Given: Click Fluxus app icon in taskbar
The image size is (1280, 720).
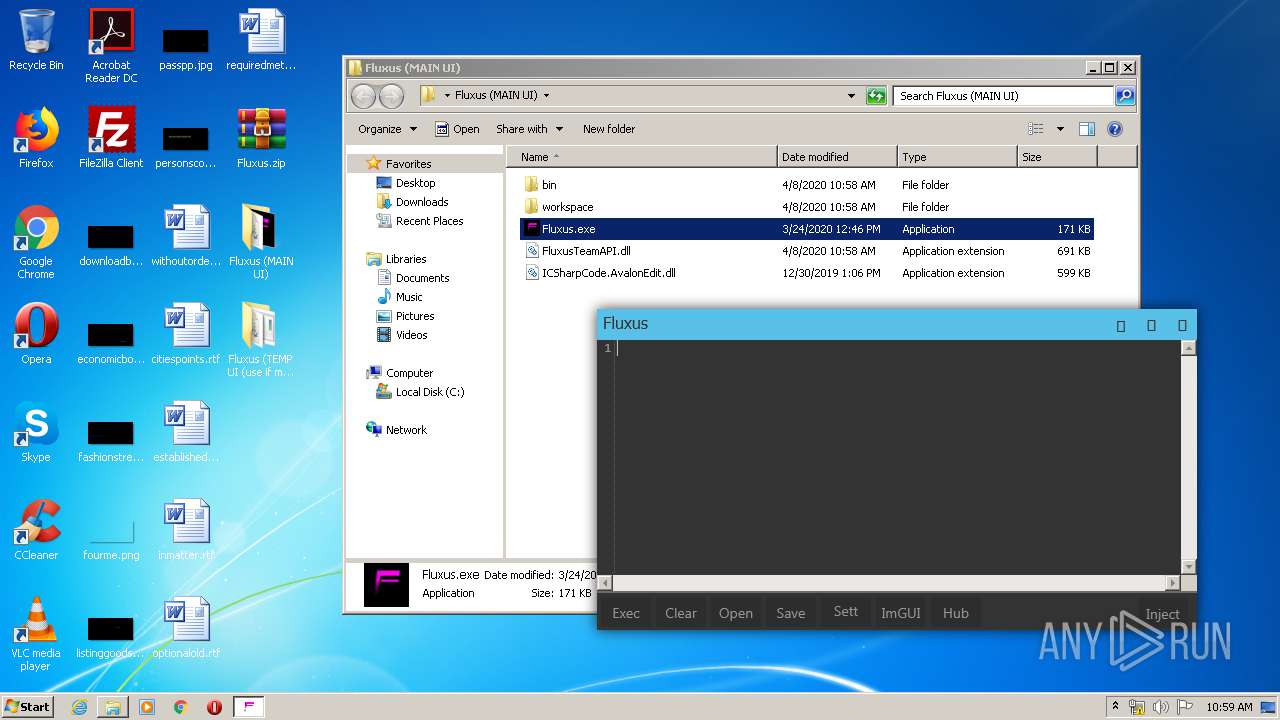Looking at the screenshot, I should click(x=248, y=707).
